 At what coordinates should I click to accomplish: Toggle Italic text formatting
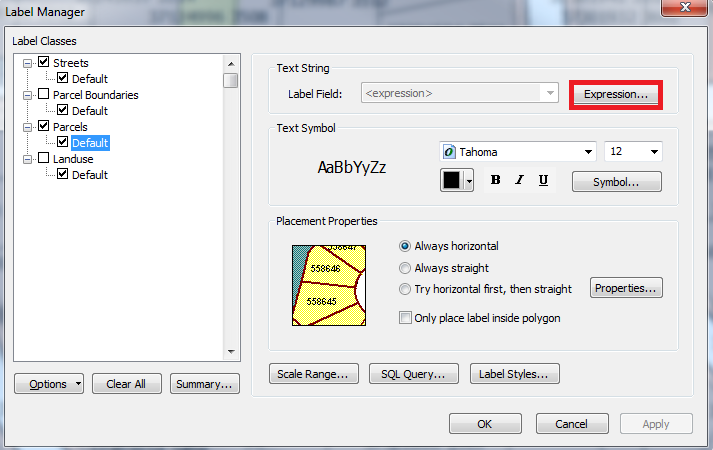pos(519,180)
